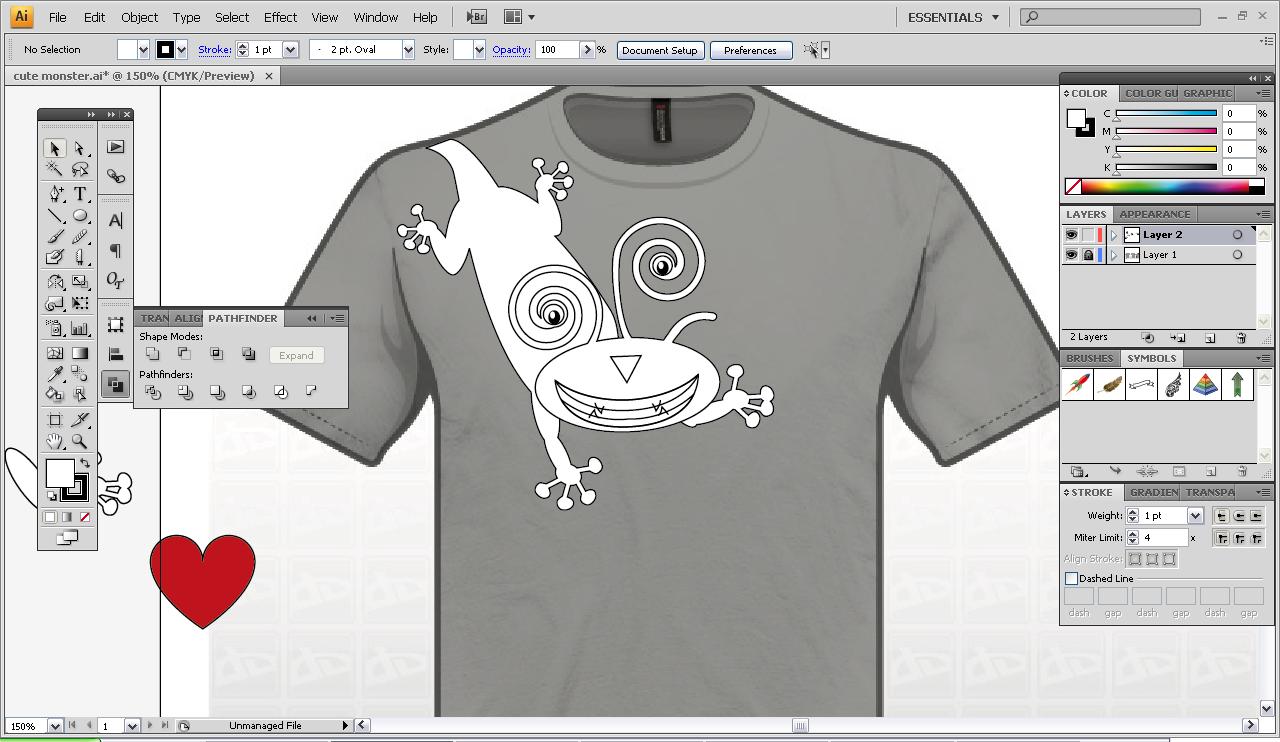Click the Opacity link in control bar
The width and height of the screenshot is (1280, 742).
(511, 49)
